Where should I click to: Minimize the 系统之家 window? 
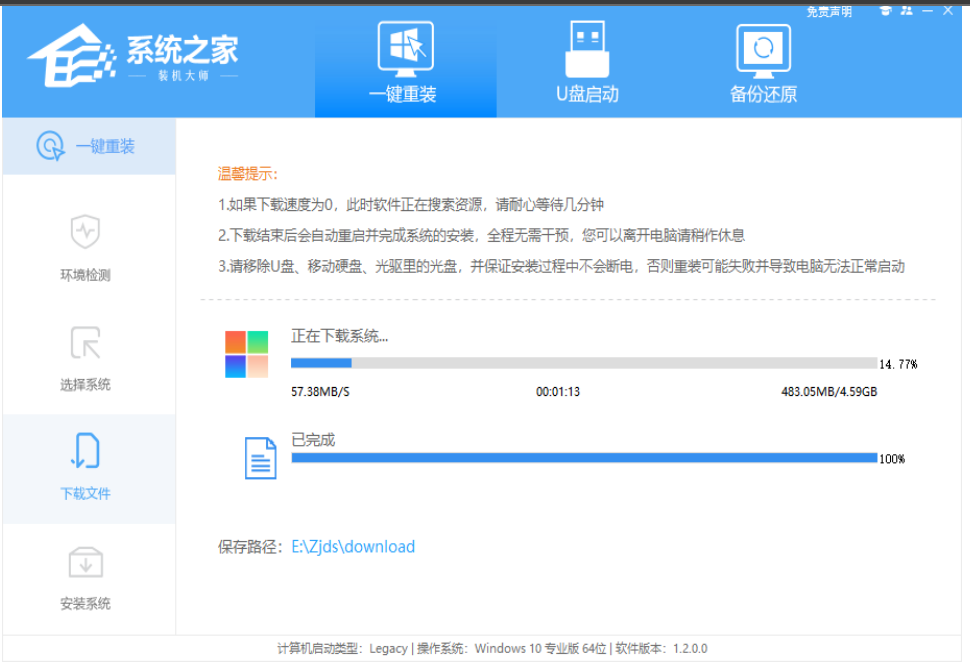tap(927, 11)
